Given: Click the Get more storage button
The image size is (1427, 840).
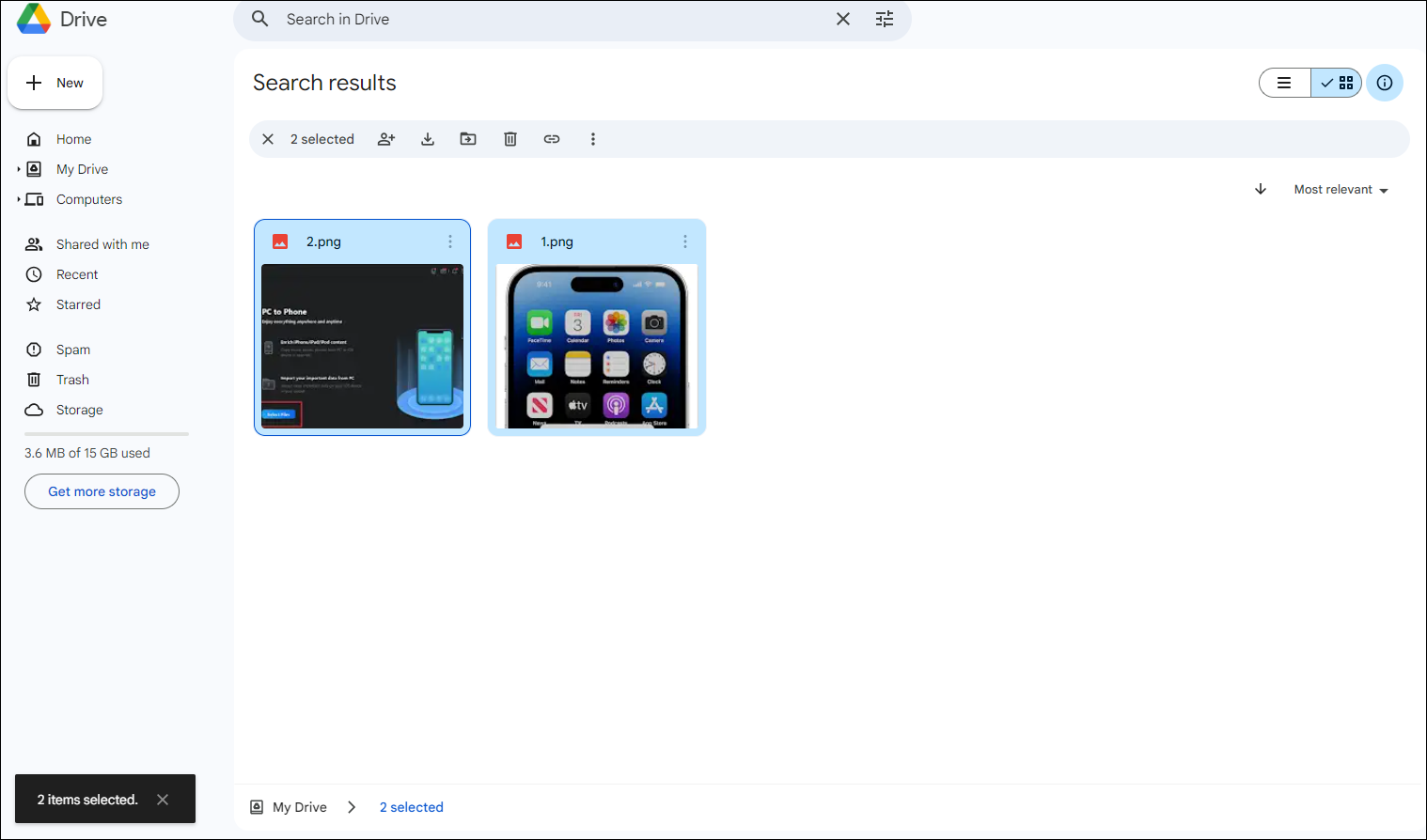Looking at the screenshot, I should [102, 491].
